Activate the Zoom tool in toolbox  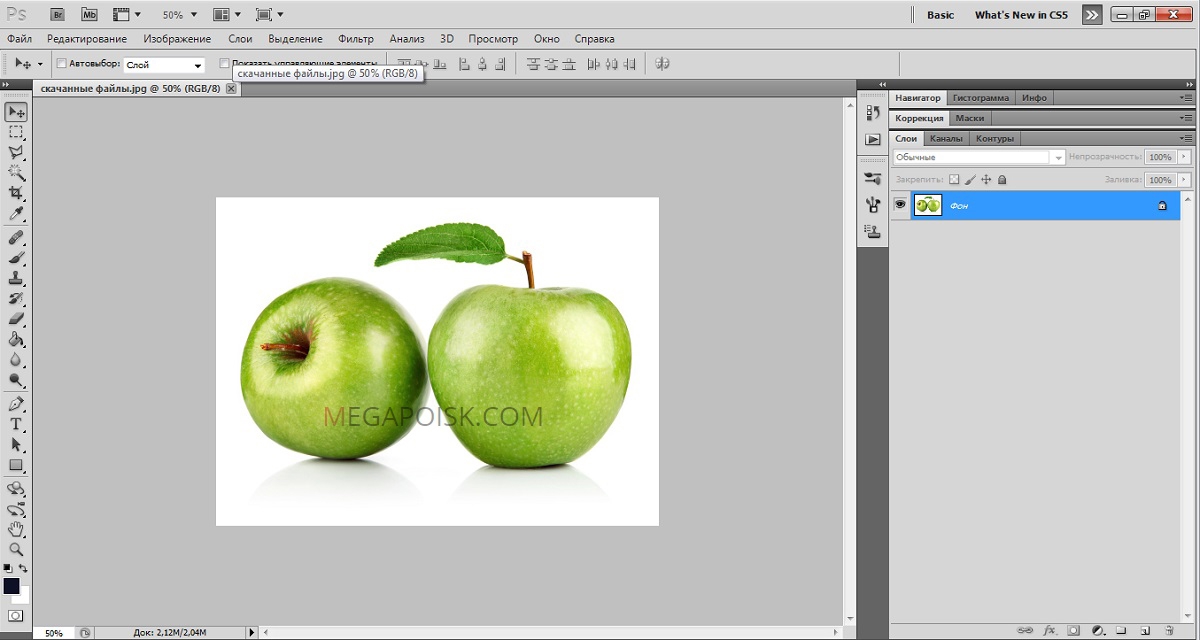(x=16, y=549)
